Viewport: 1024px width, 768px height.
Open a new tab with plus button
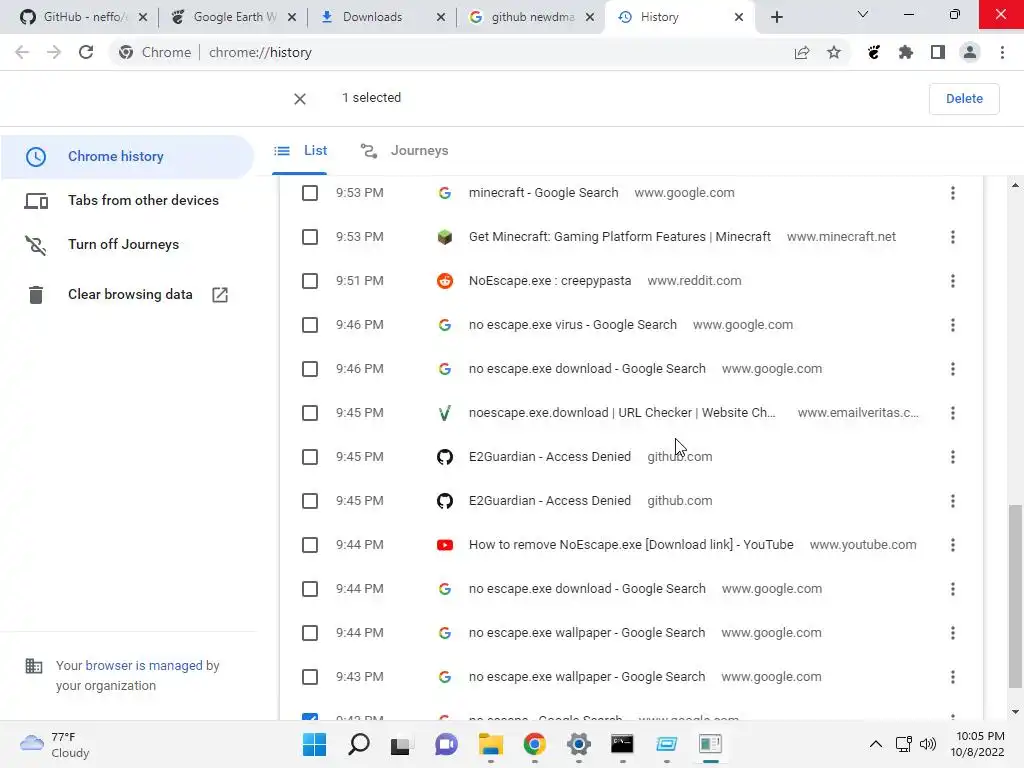point(776,17)
